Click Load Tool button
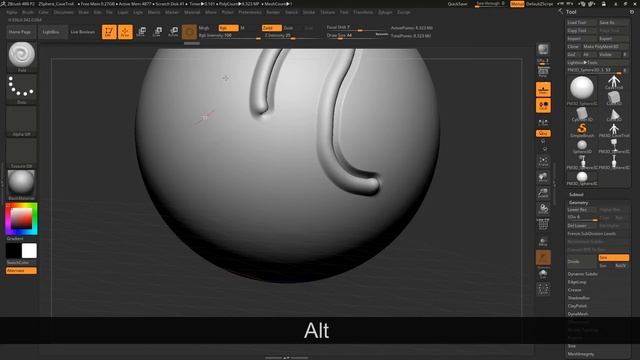 coord(582,22)
